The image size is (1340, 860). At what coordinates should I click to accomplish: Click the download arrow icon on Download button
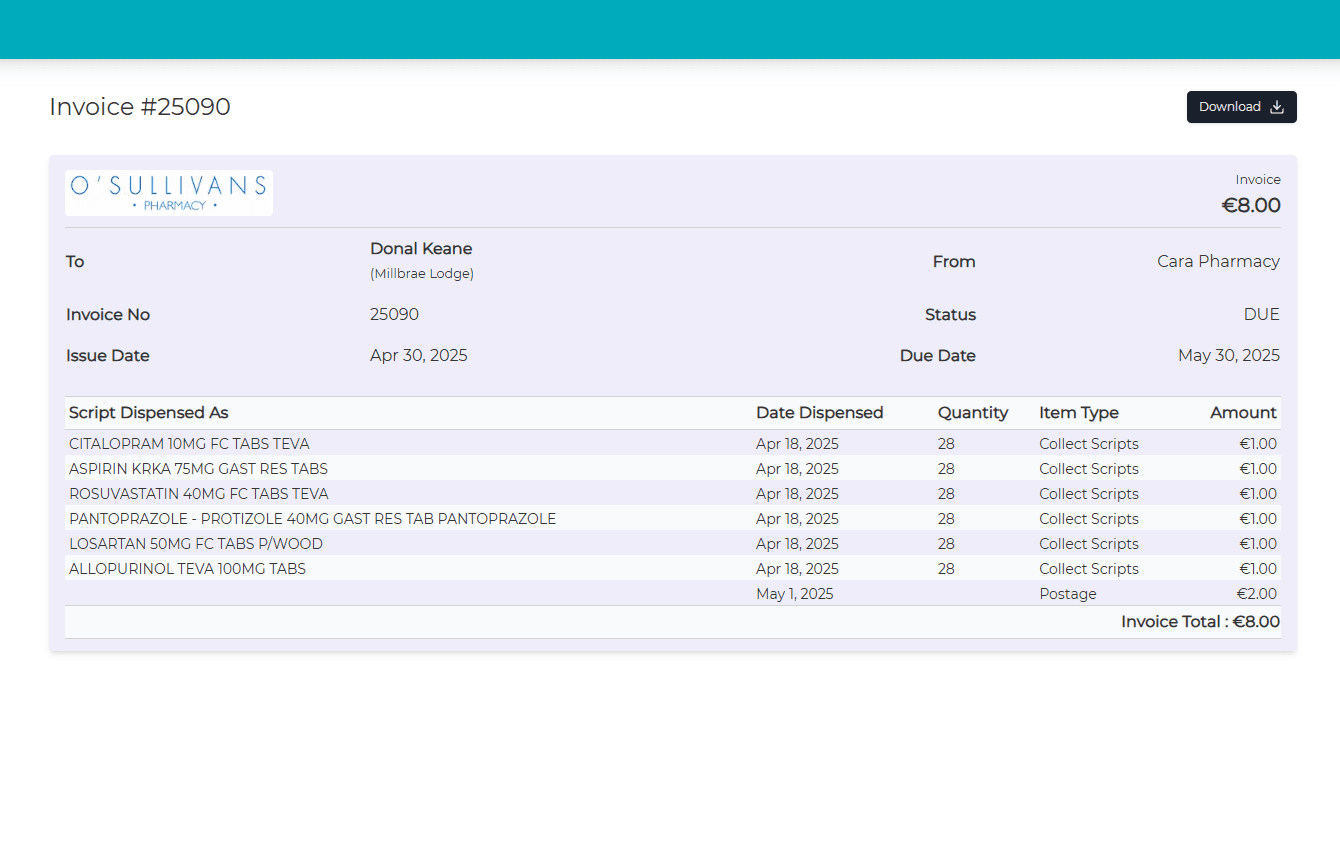(x=1277, y=106)
